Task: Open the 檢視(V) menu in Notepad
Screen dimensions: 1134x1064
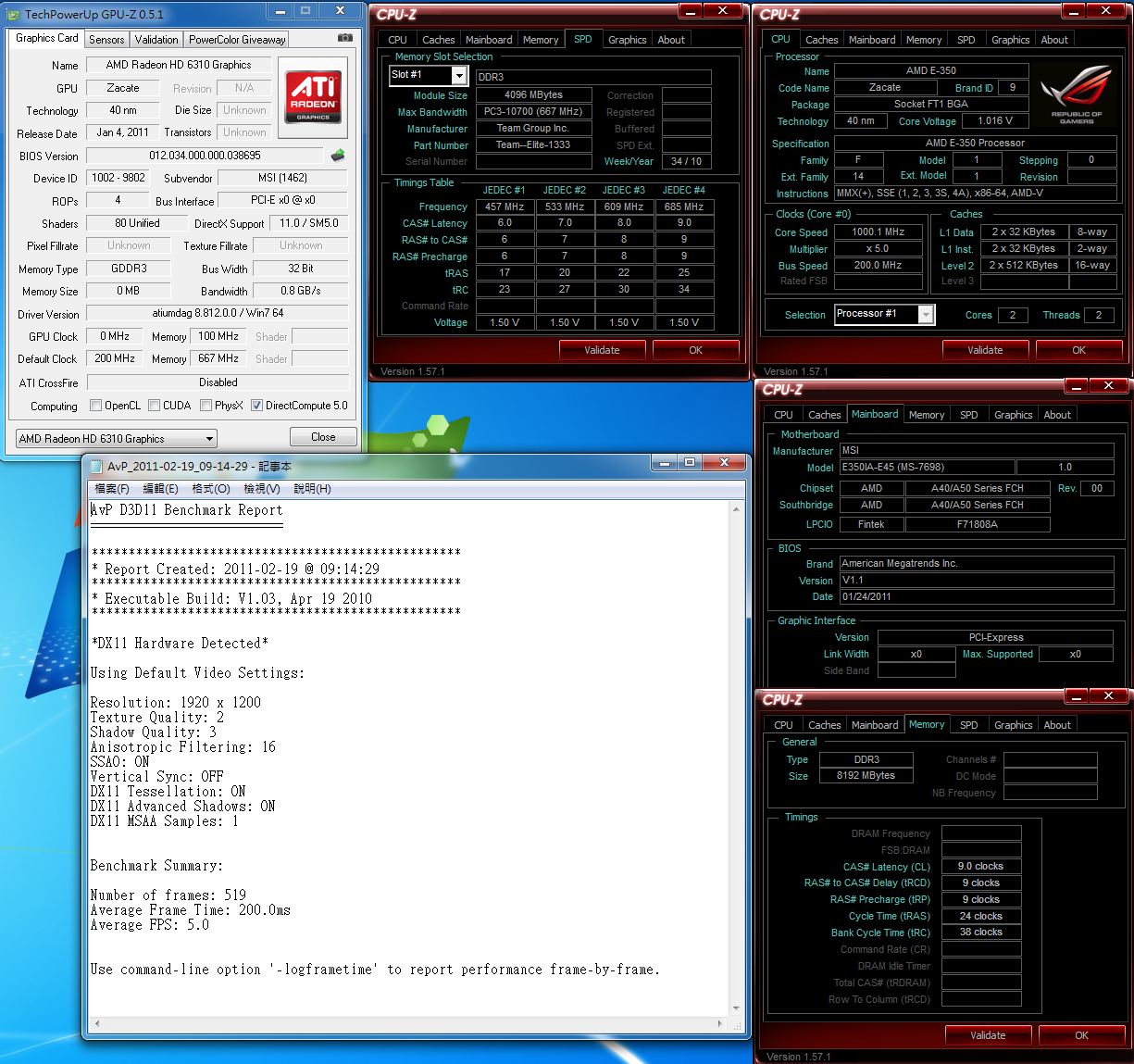Action: [261, 488]
